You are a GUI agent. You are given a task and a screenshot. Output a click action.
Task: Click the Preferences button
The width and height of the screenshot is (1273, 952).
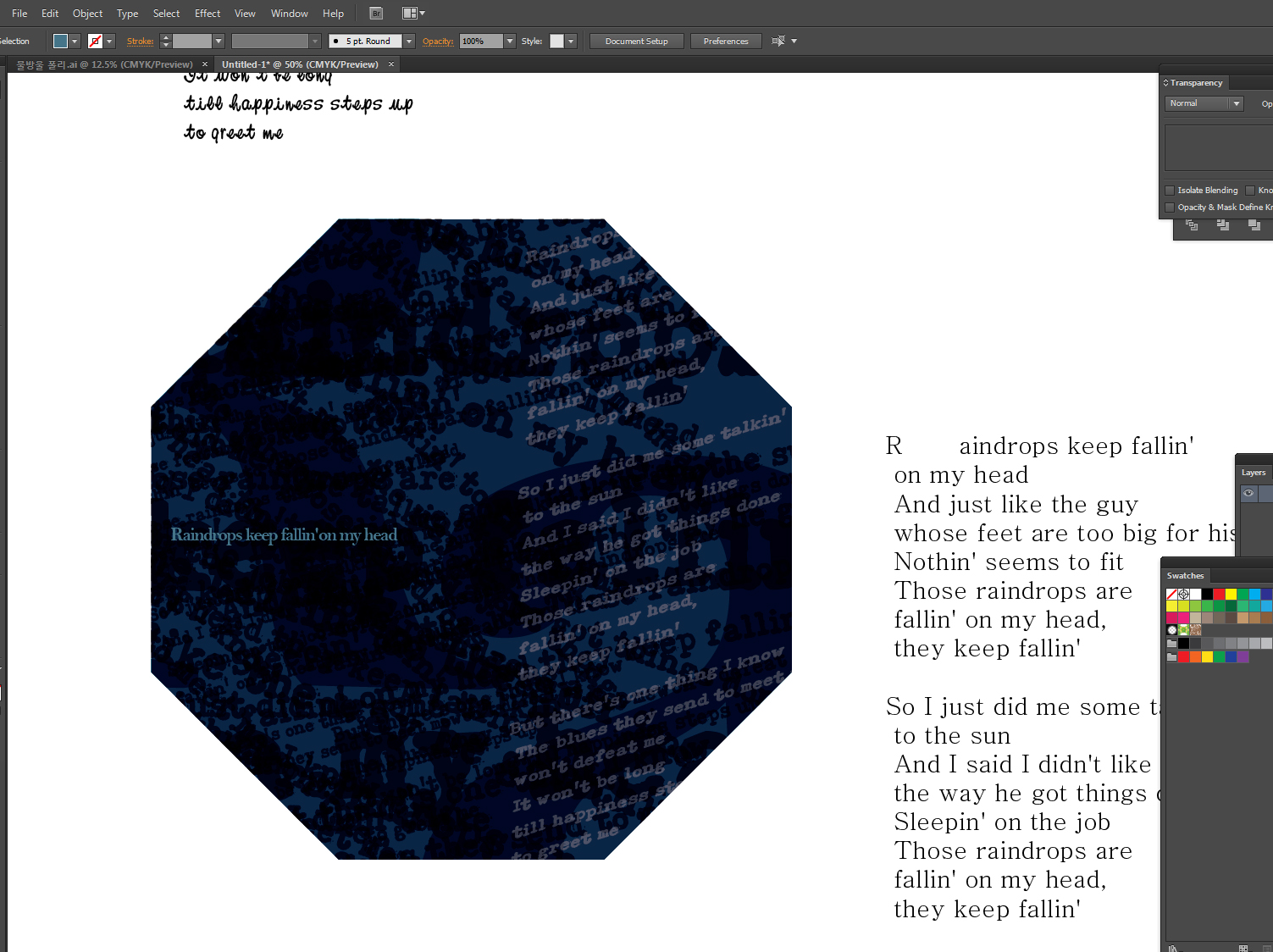coord(726,41)
